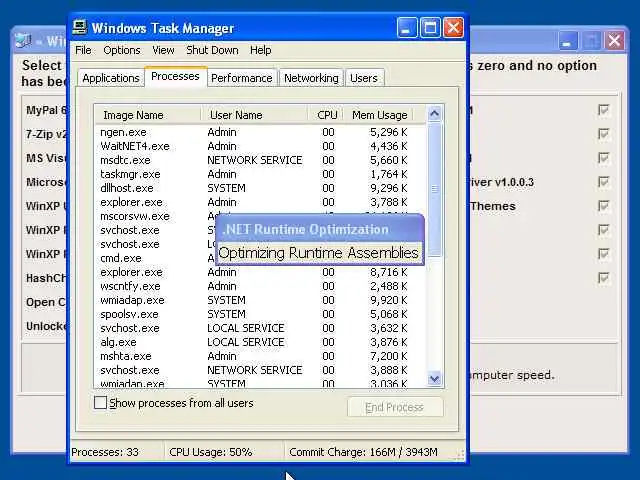Open the Options menu

point(122,50)
